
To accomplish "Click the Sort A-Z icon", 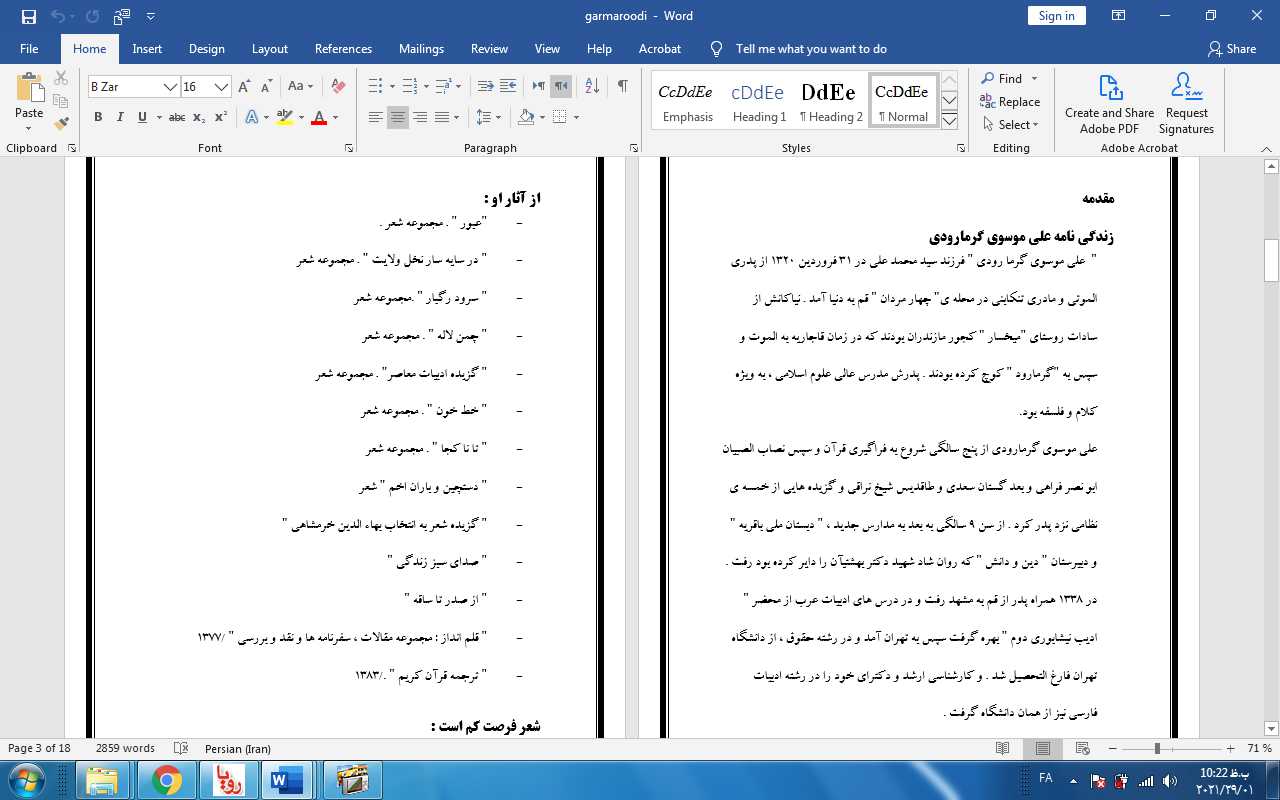I will pos(591,87).
